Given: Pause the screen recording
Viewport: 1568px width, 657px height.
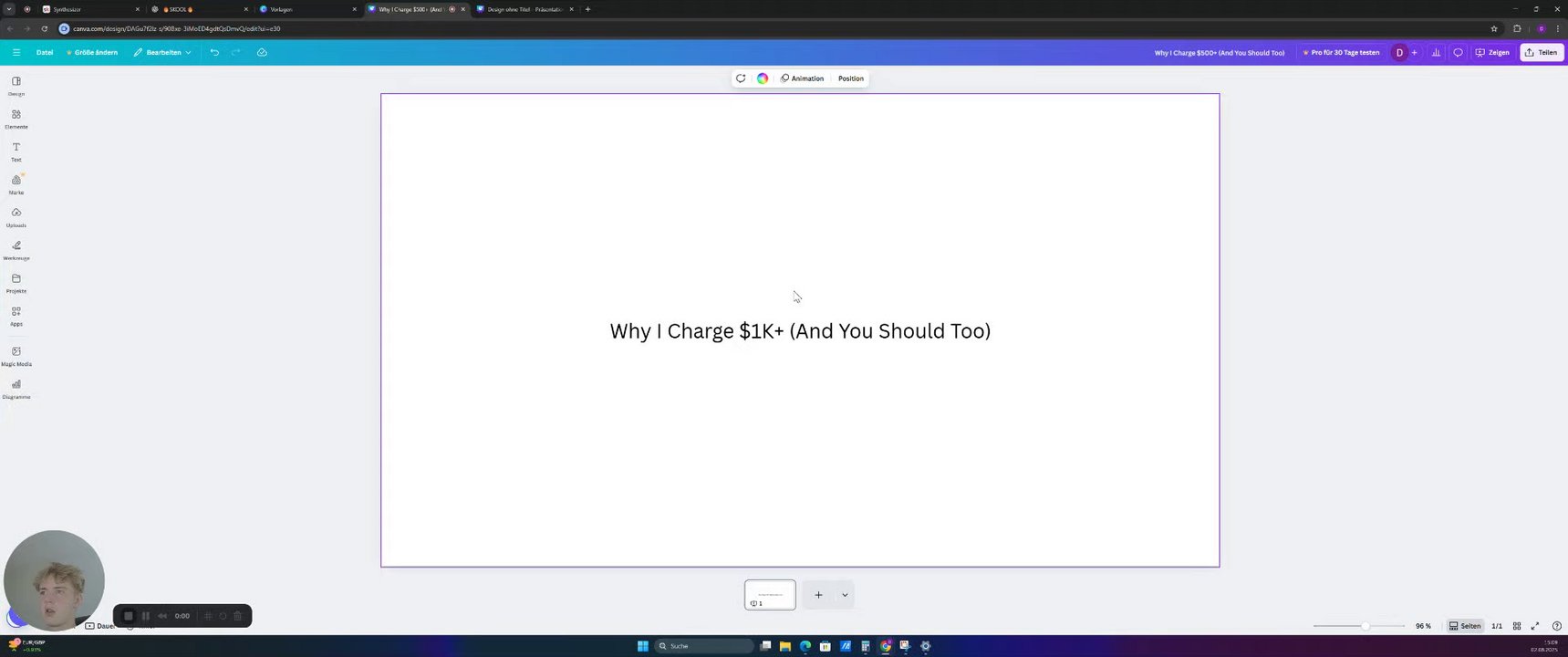Looking at the screenshot, I should tap(146, 616).
